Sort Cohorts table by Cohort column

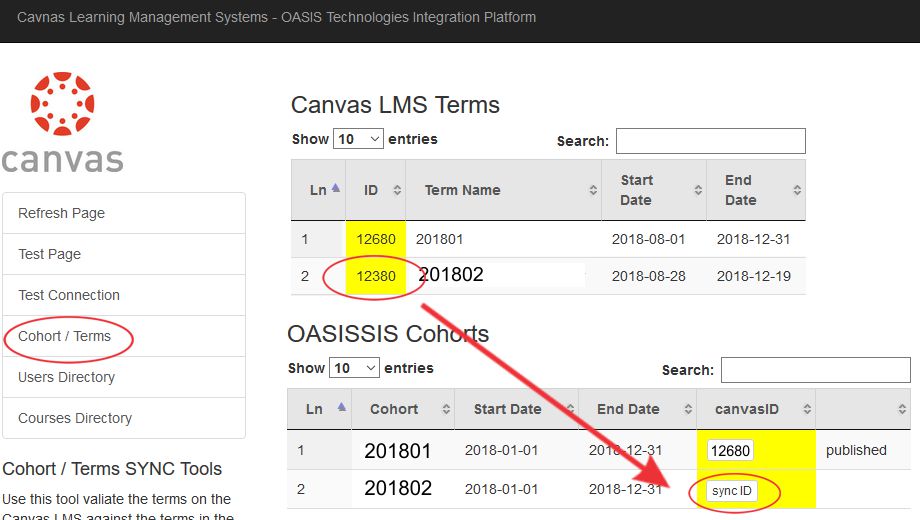[x=402, y=409]
